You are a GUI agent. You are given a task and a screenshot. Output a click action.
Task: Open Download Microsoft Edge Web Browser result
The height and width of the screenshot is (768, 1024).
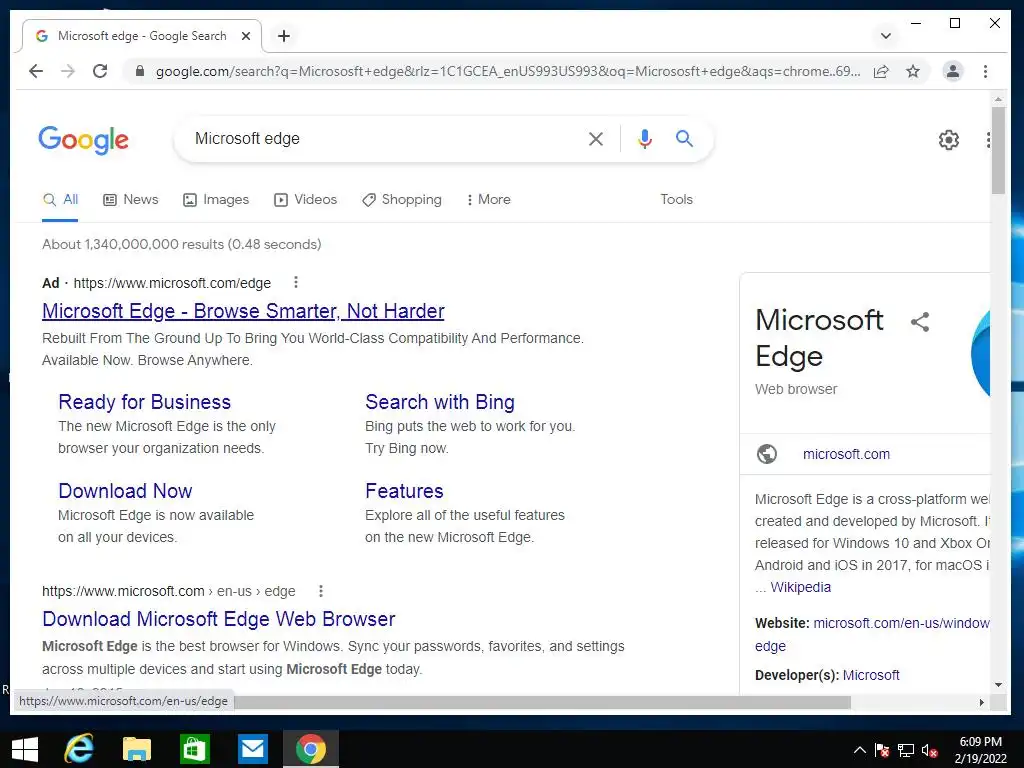coord(218,618)
